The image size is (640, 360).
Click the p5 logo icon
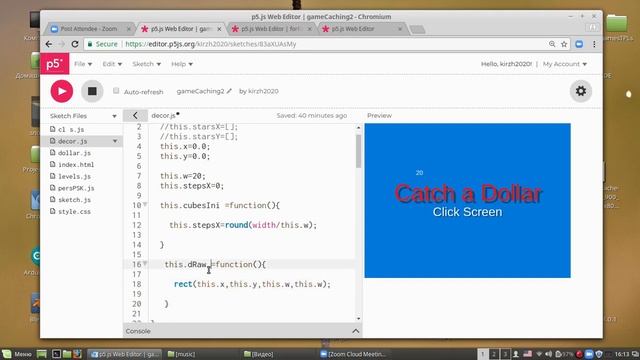54,64
